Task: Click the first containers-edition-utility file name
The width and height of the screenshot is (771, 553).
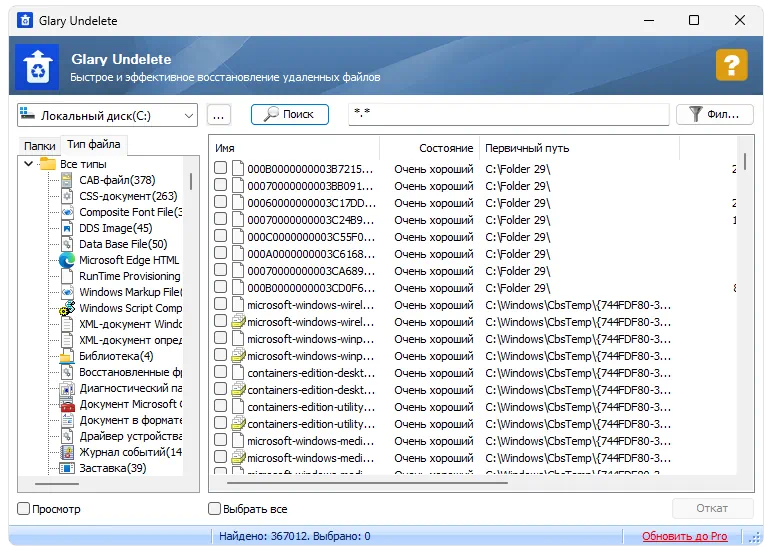Action: [x=311, y=407]
